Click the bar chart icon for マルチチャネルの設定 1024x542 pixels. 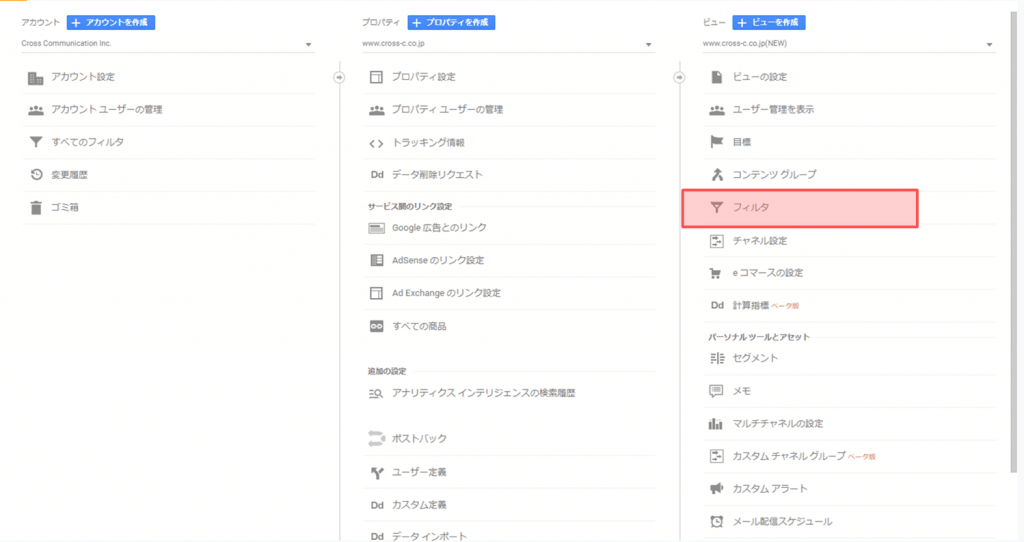pyautogui.click(x=716, y=424)
